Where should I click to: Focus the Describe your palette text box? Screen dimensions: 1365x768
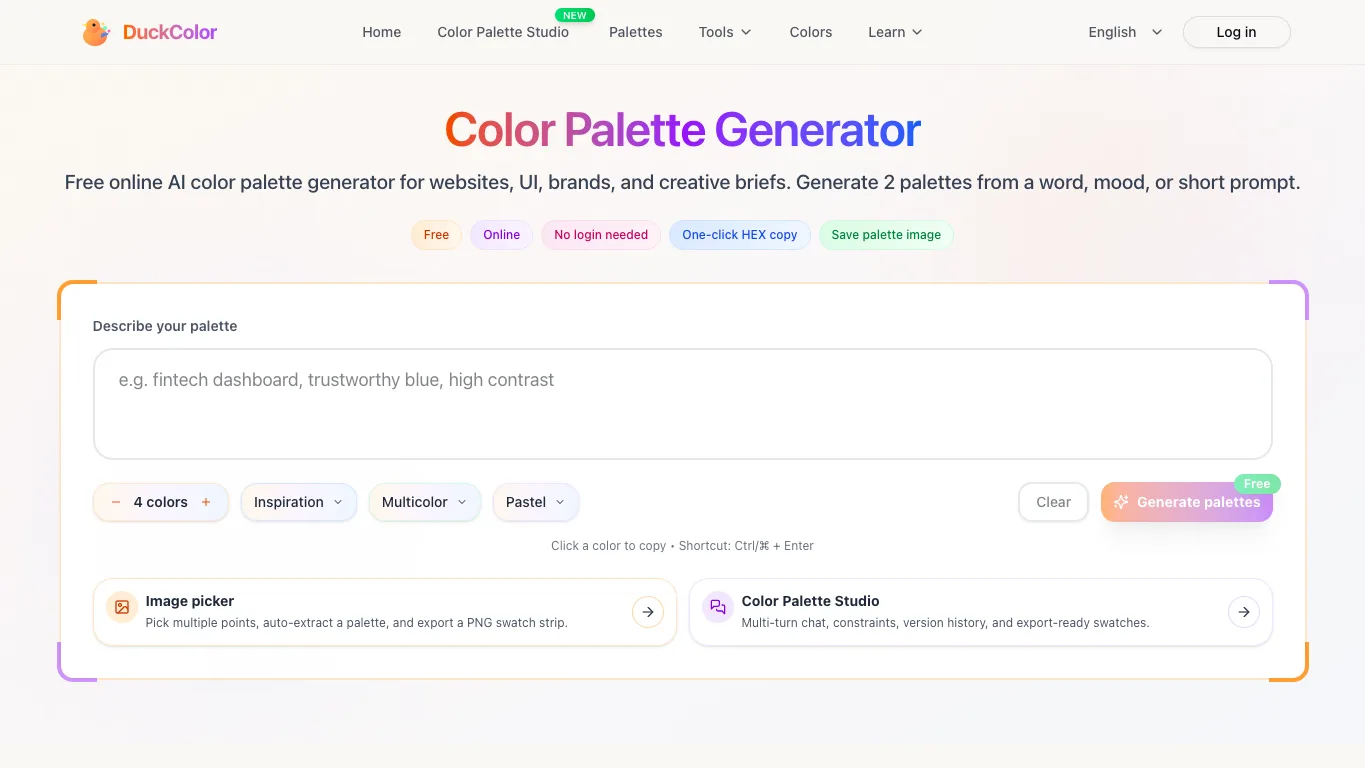coord(683,404)
